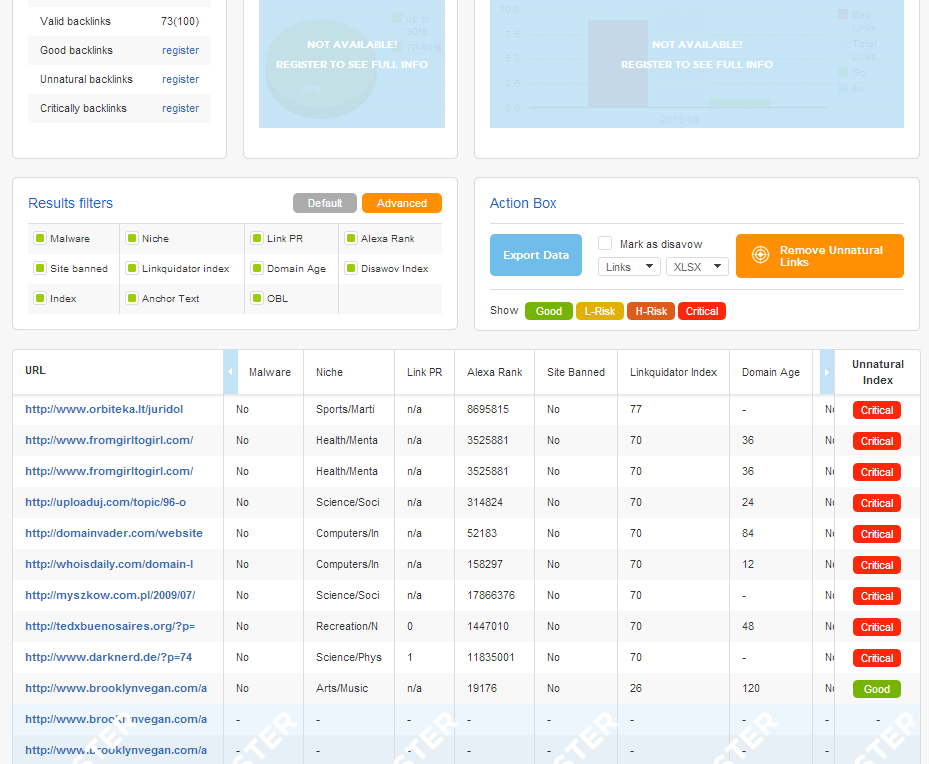The height and width of the screenshot is (764, 929).
Task: Click register link beside Good backlinks
Action: [x=180, y=50]
